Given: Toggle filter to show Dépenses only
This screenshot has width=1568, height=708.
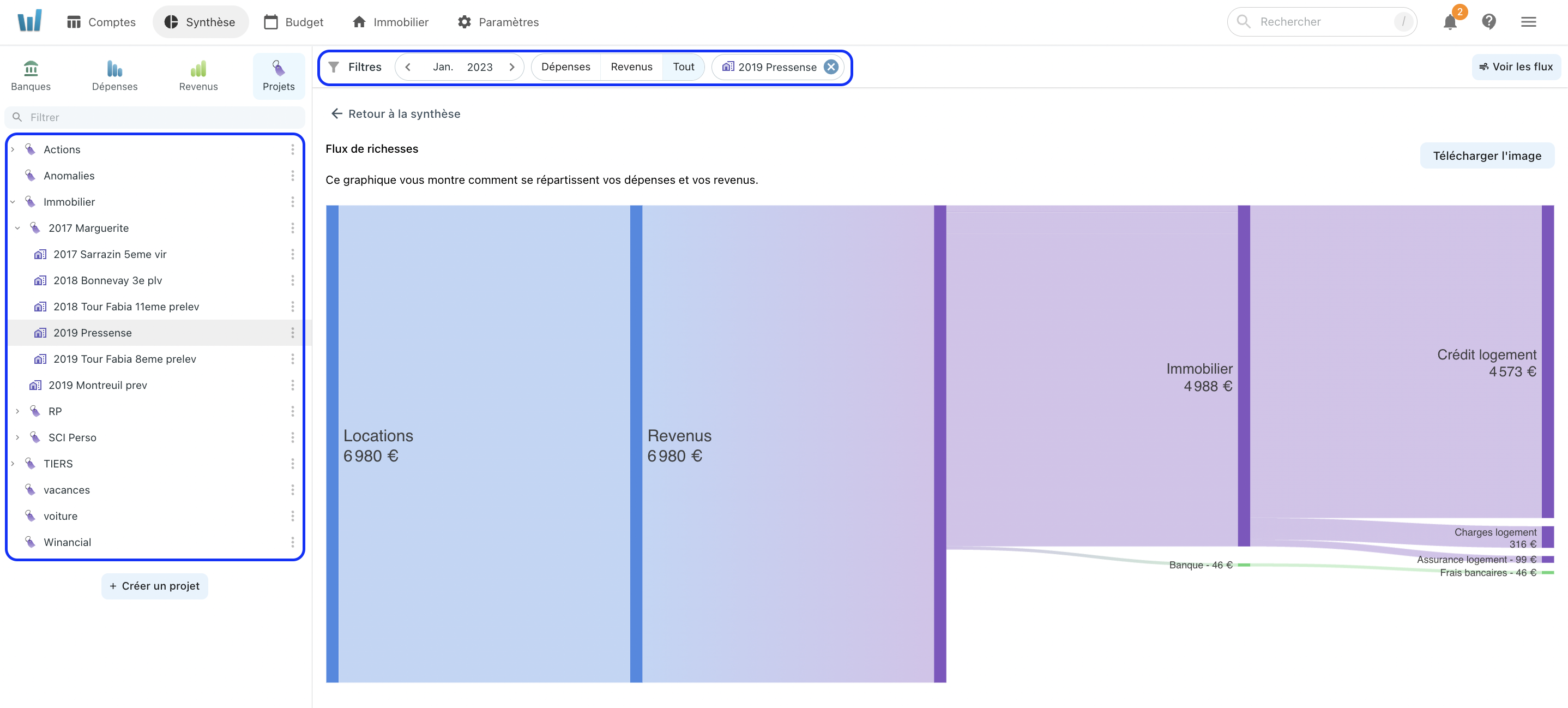Looking at the screenshot, I should pyautogui.click(x=565, y=67).
